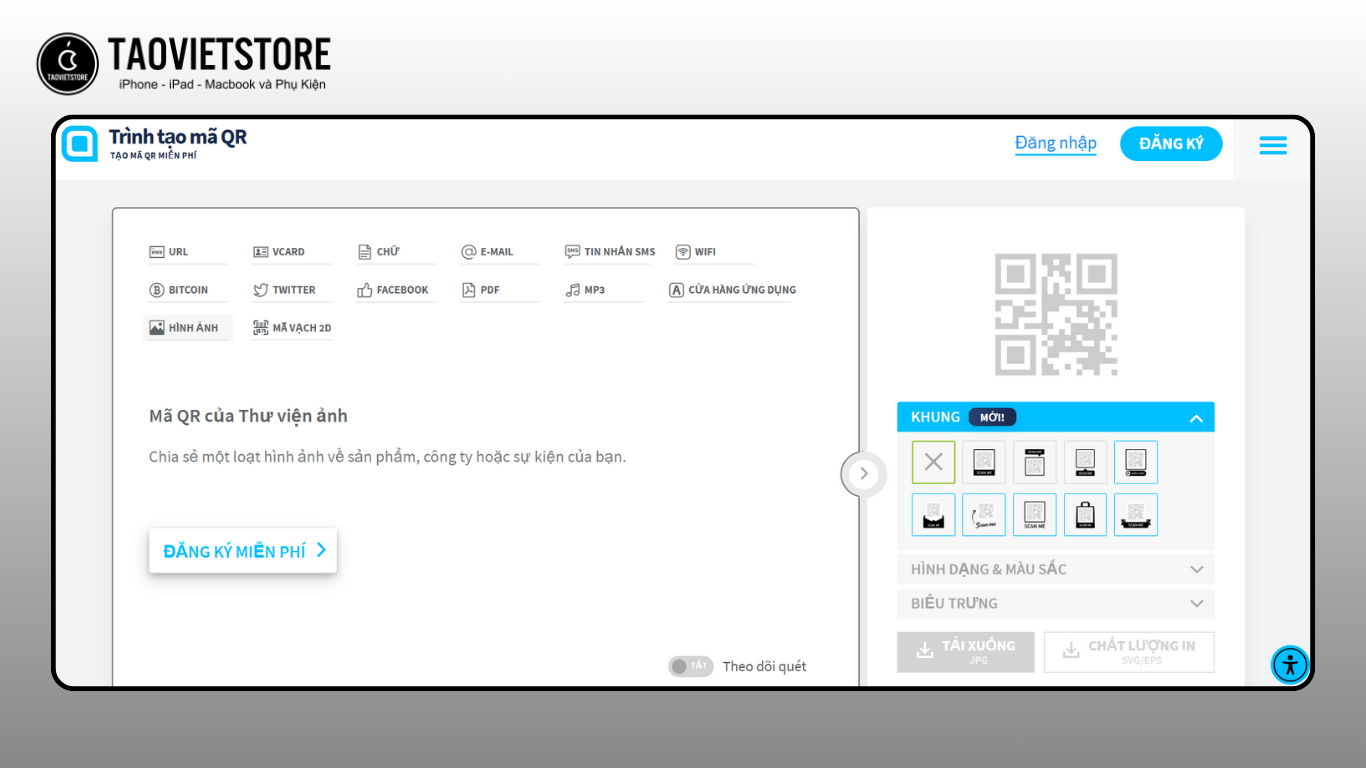Click TẢI XUỐNG JPG download button
This screenshot has width=1366, height=768.
pos(965,651)
